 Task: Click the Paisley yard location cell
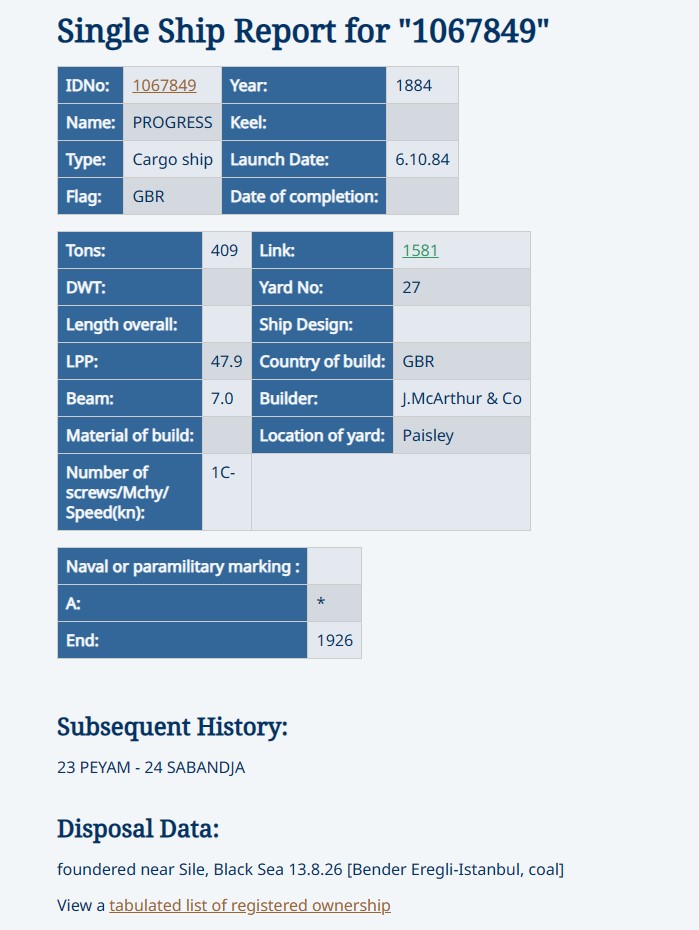click(462, 435)
